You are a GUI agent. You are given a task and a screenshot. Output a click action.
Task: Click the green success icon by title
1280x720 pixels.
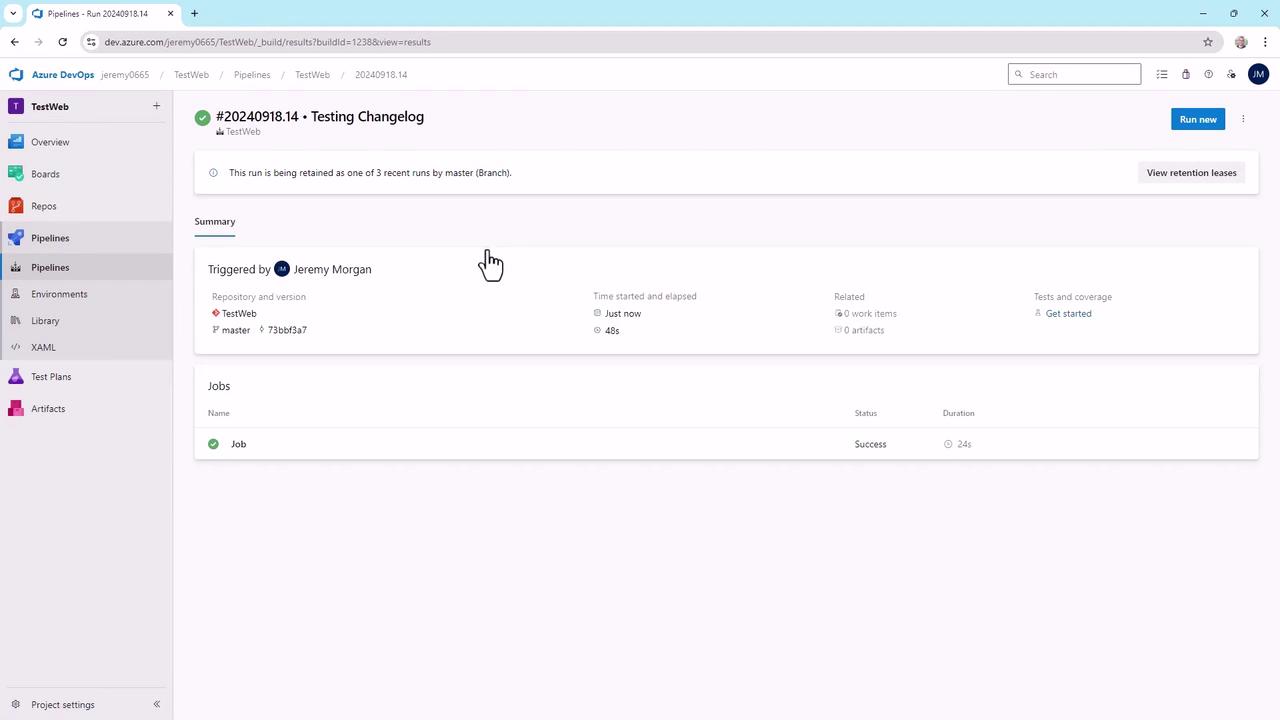click(203, 118)
